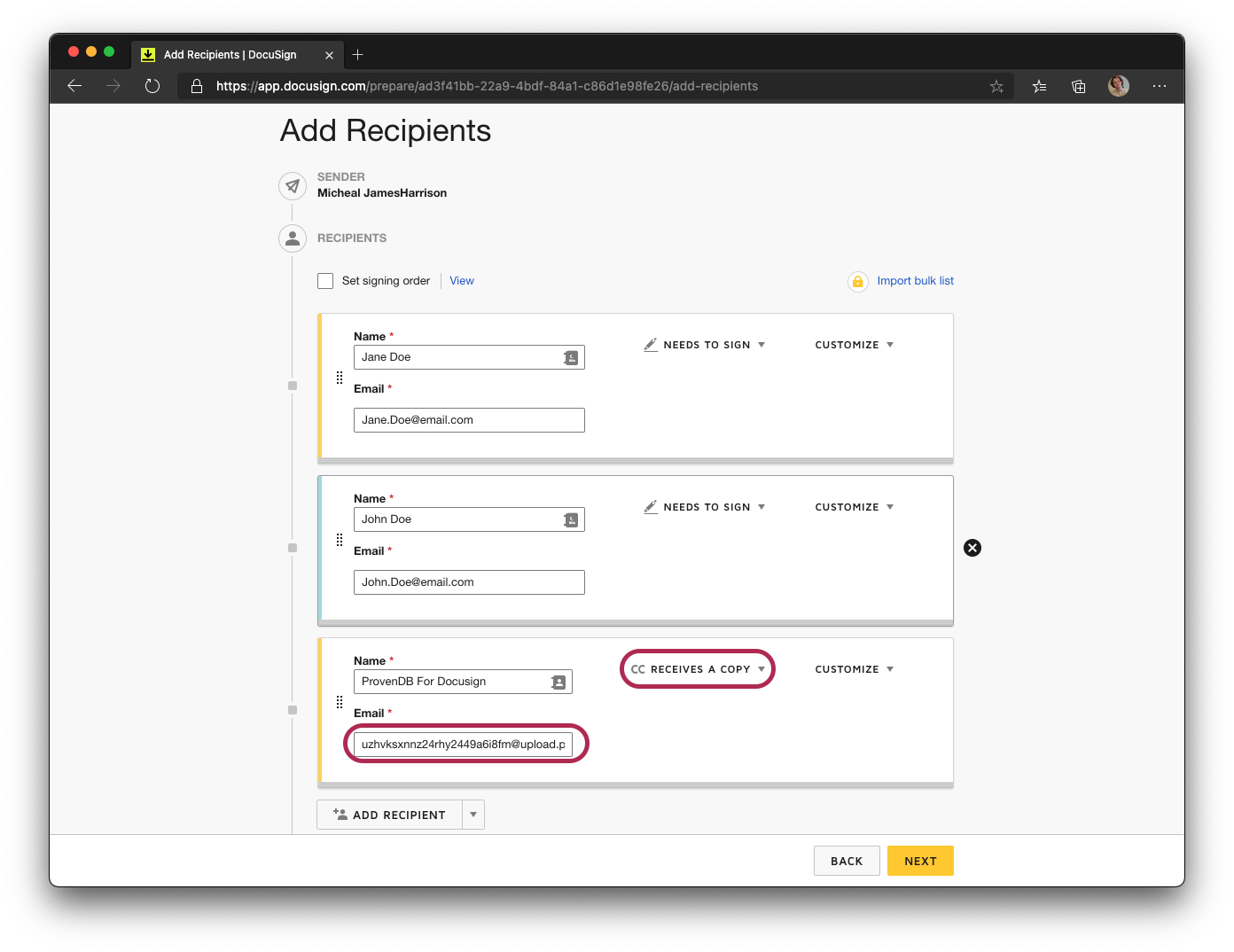Open address book for ProvenDB recipient name

(x=558, y=682)
